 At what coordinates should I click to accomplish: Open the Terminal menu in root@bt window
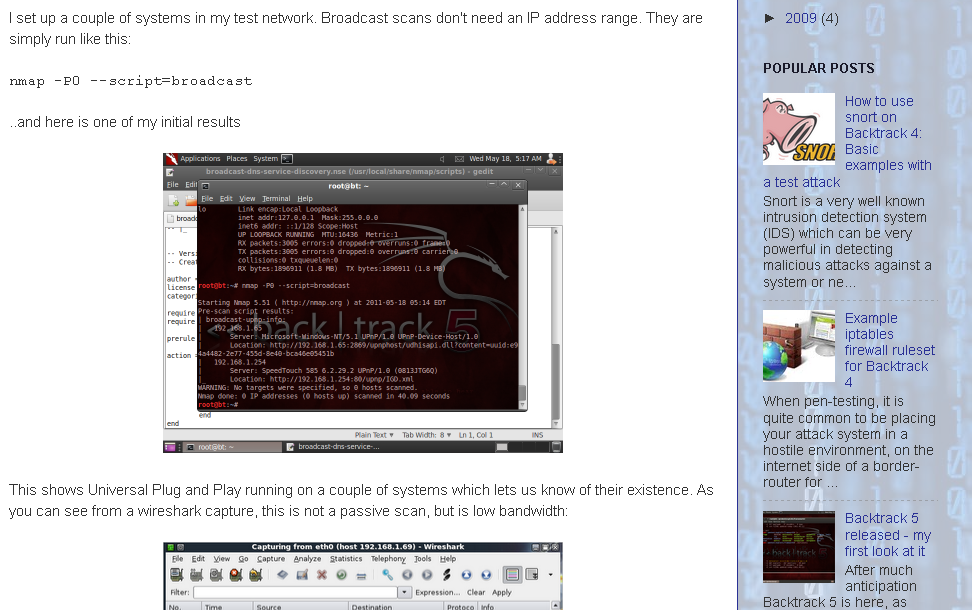tap(276, 198)
